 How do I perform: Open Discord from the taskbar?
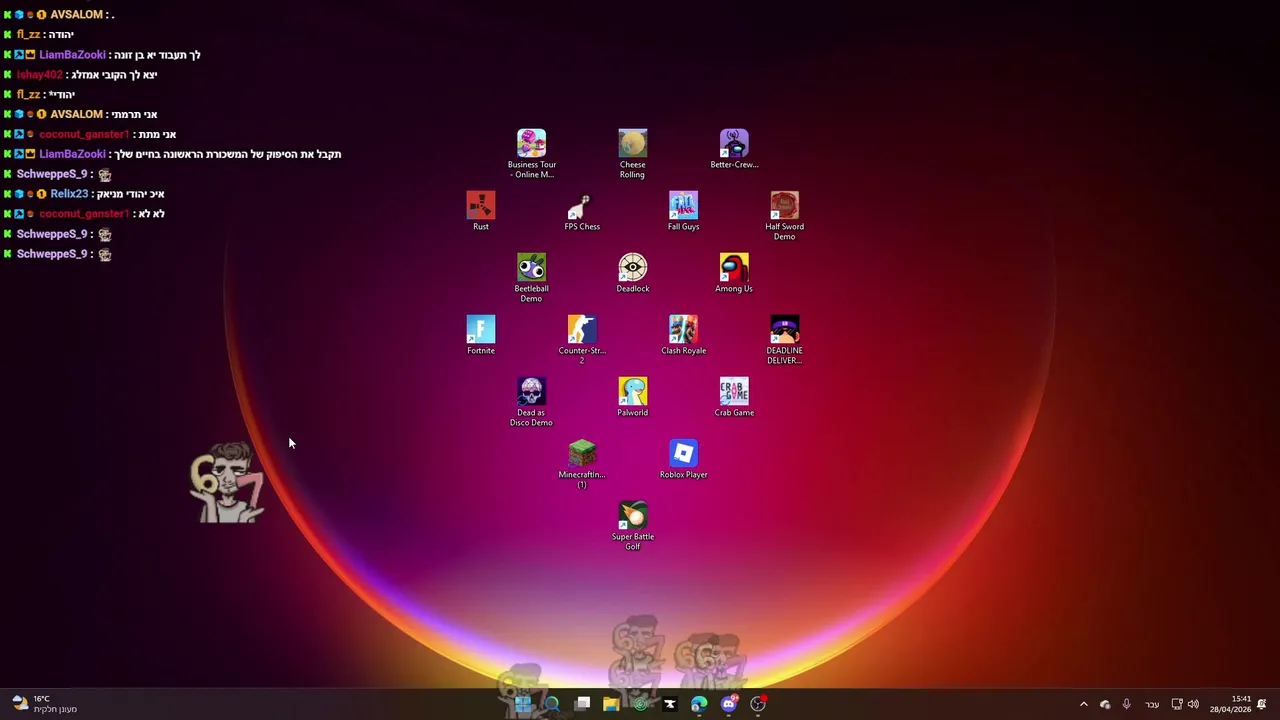pyautogui.click(x=729, y=704)
